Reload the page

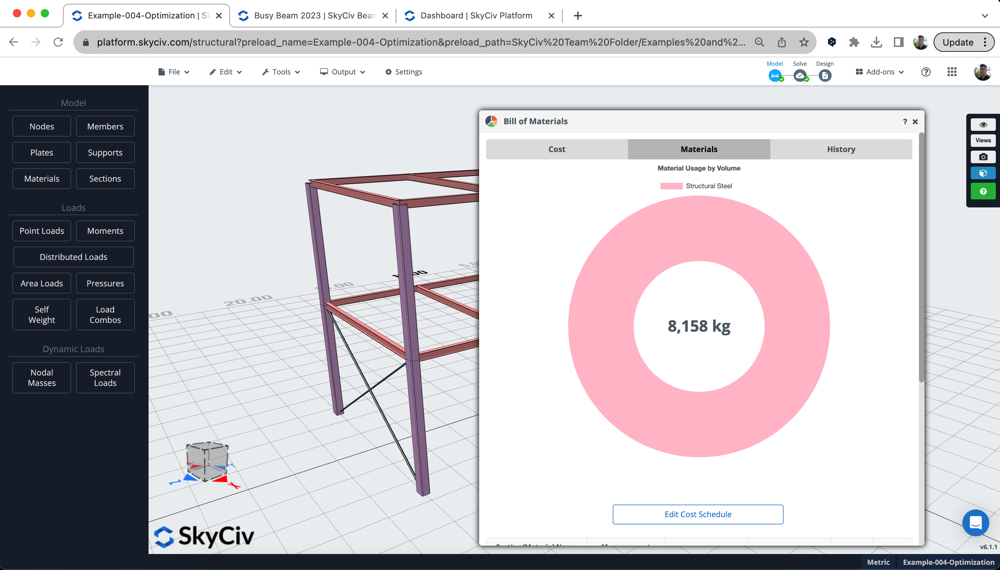(58, 42)
